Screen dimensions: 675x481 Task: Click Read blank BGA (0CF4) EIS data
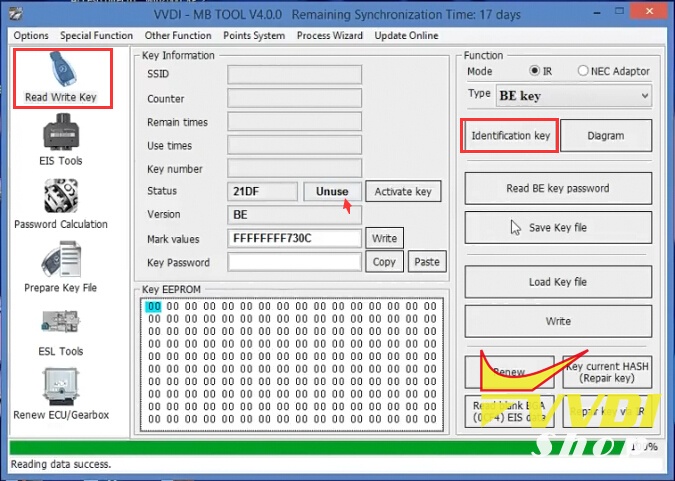(509, 412)
